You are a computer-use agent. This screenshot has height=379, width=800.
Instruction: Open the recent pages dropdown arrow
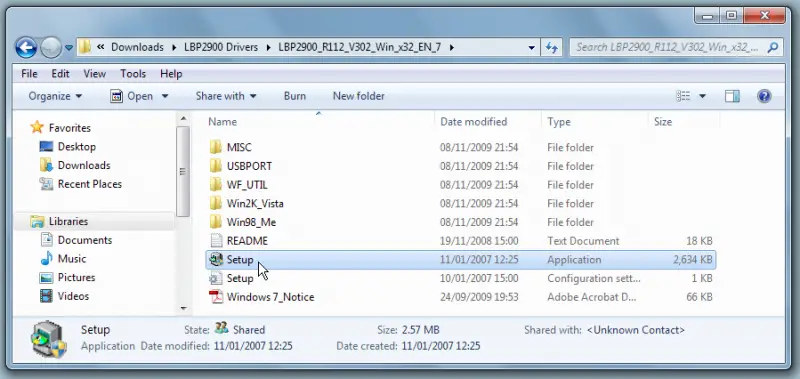69,48
